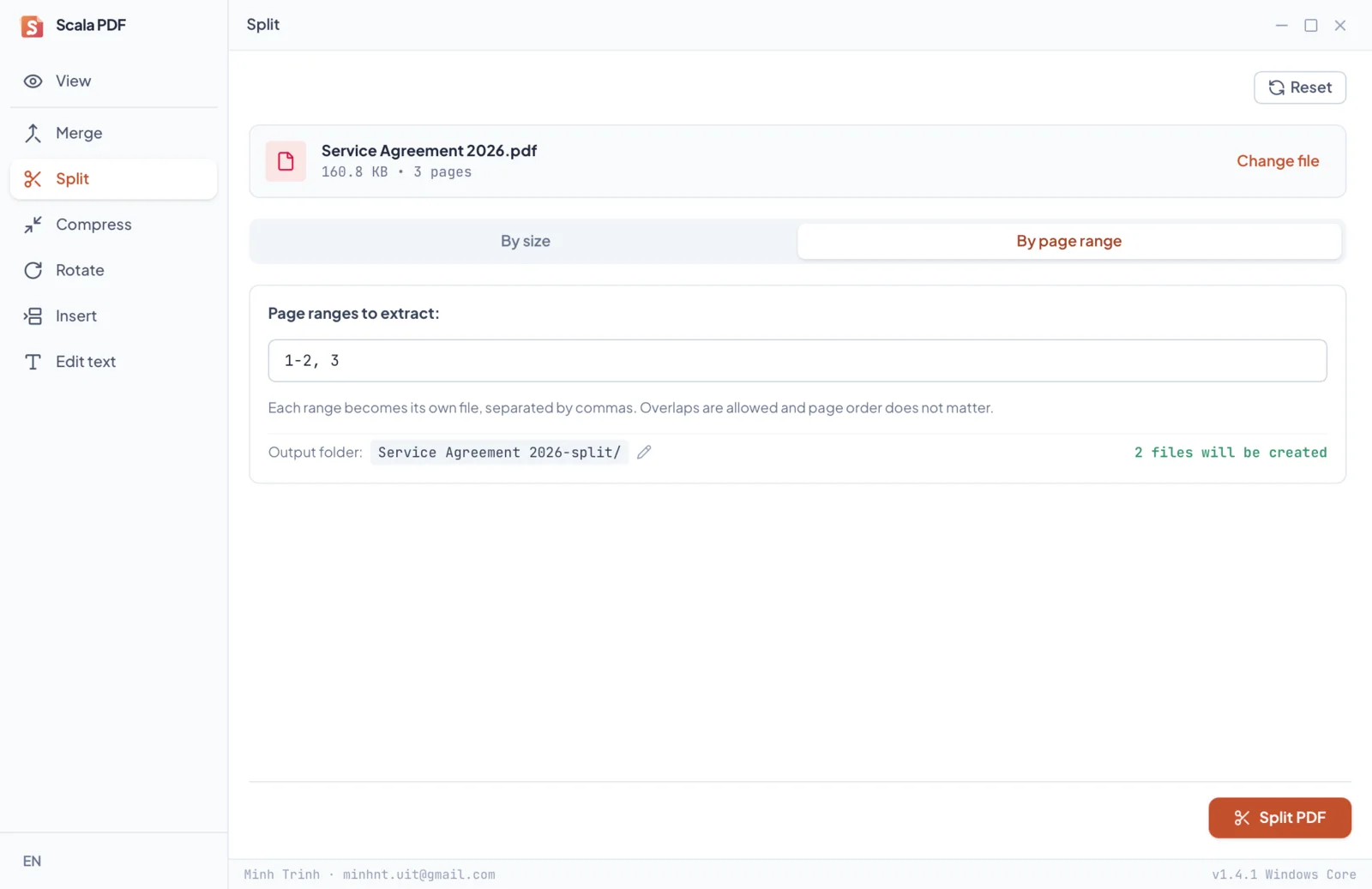Image resolution: width=1372 pixels, height=889 pixels.
Task: Maximize the Scala PDF window
Action: click(x=1311, y=26)
